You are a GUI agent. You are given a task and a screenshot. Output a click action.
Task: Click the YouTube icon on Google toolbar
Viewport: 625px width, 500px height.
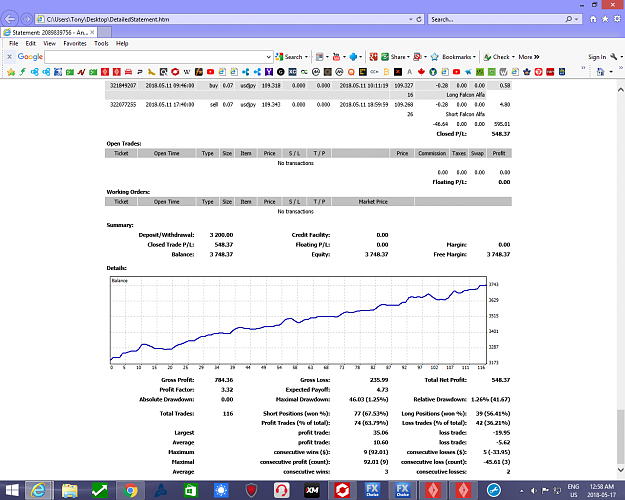point(336,57)
